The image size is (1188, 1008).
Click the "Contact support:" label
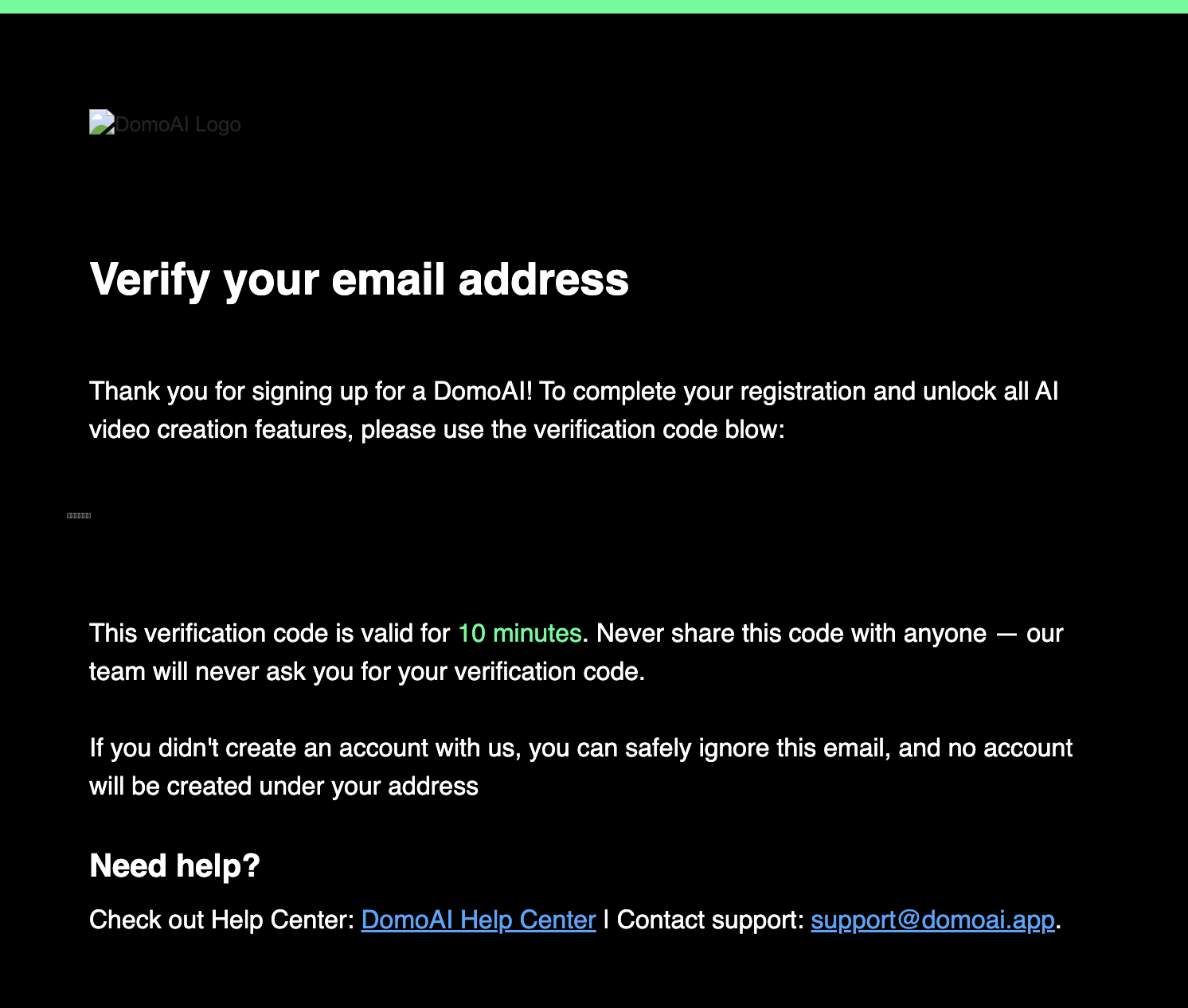(710, 920)
